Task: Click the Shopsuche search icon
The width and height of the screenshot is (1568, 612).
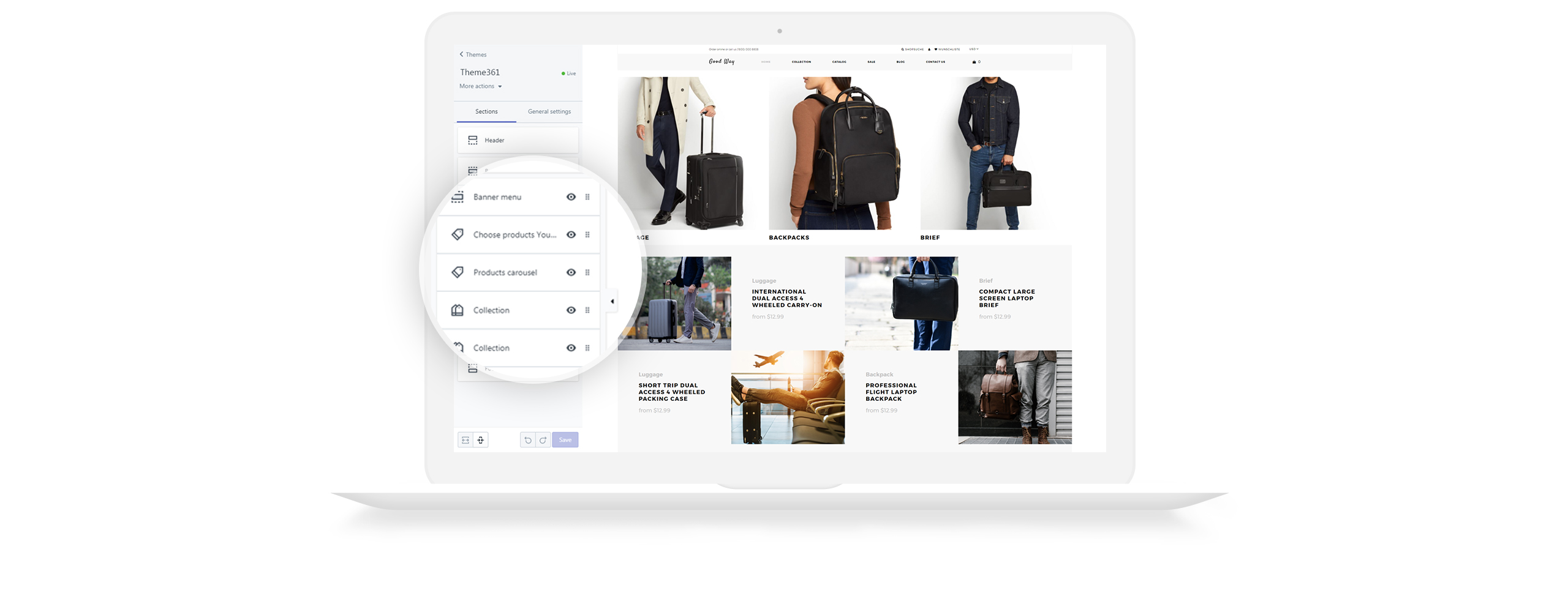Action: tap(903, 49)
